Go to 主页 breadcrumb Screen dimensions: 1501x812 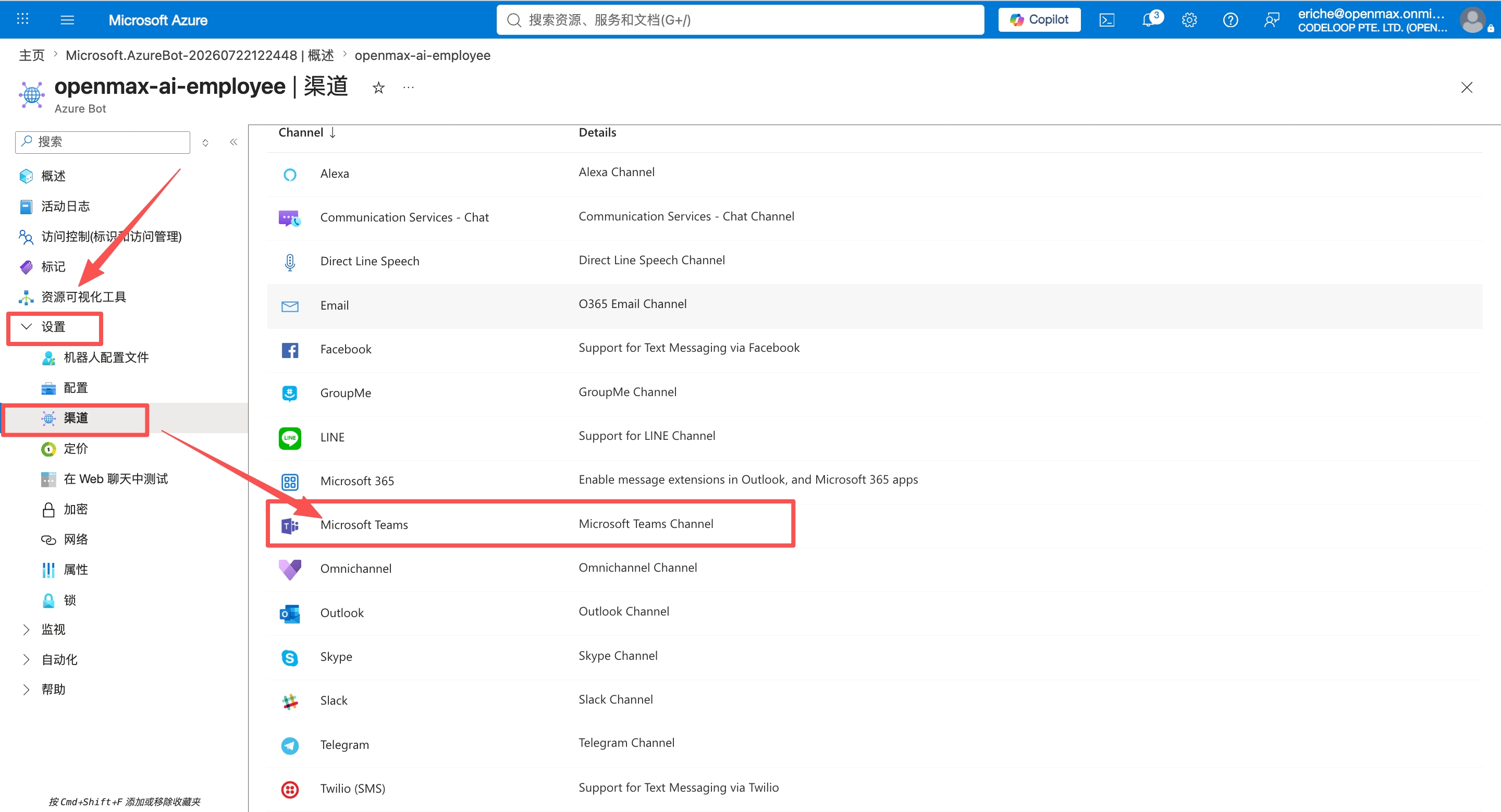[x=32, y=55]
